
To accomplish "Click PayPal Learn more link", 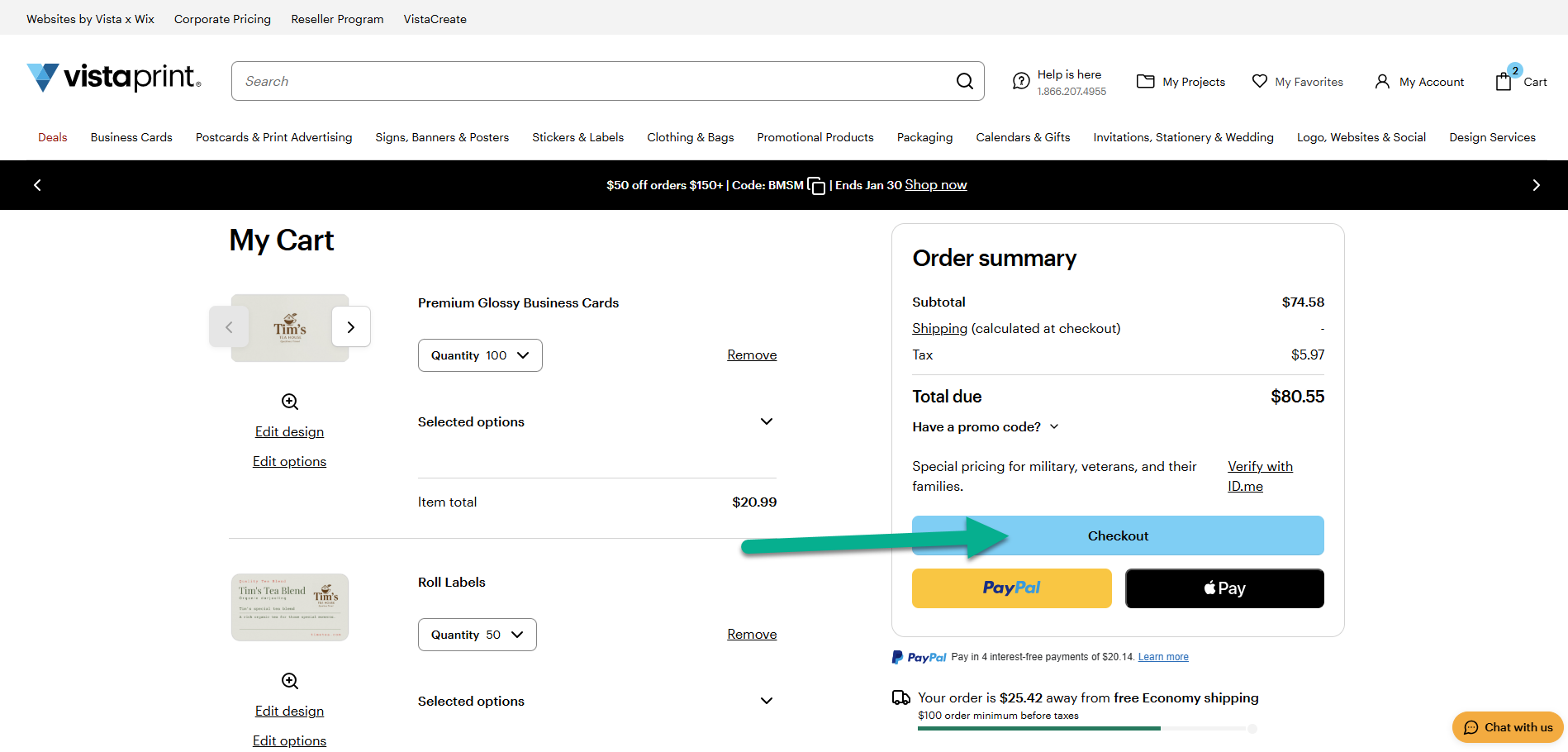I will pos(1163,657).
